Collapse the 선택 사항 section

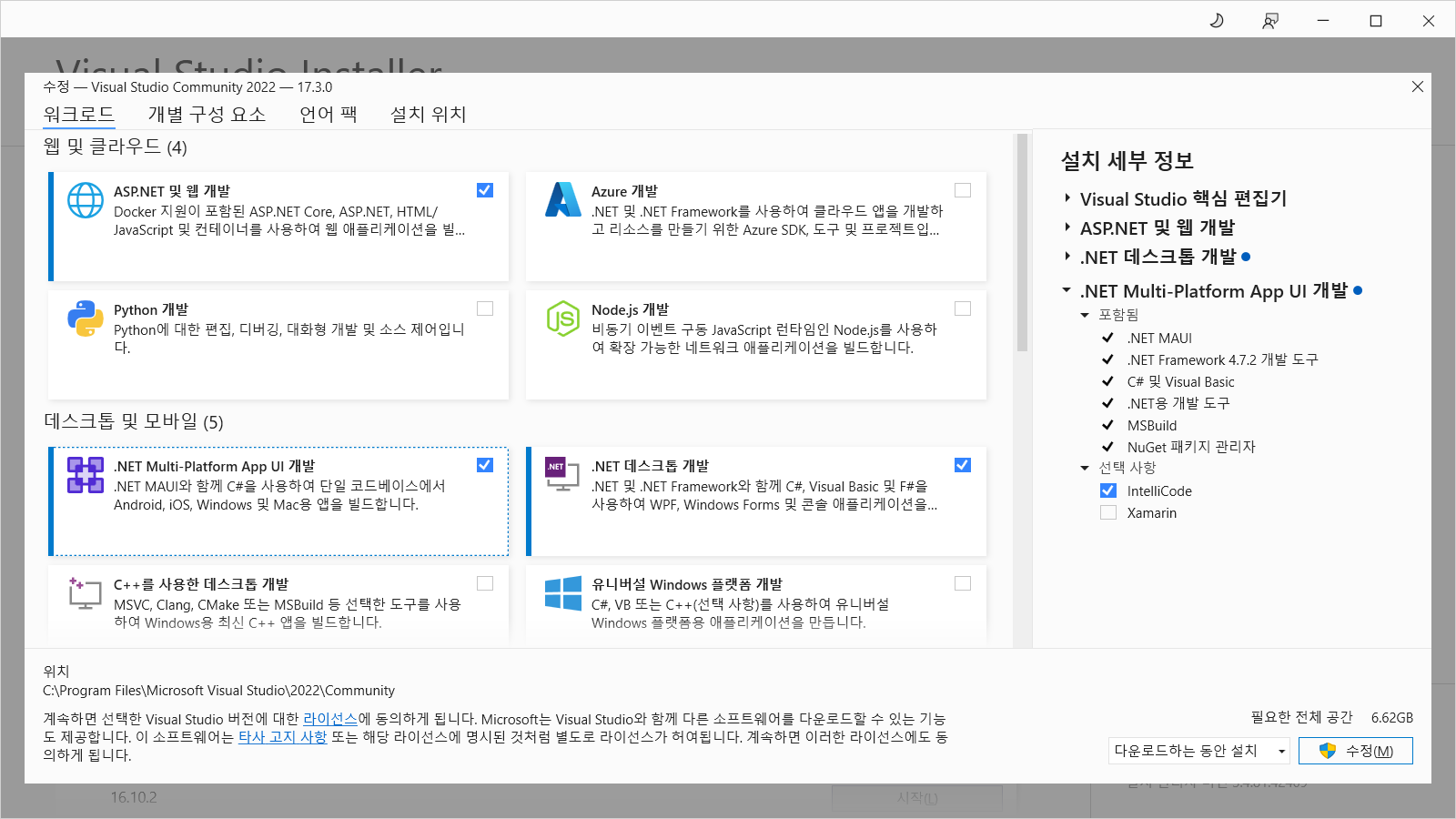[1085, 468]
